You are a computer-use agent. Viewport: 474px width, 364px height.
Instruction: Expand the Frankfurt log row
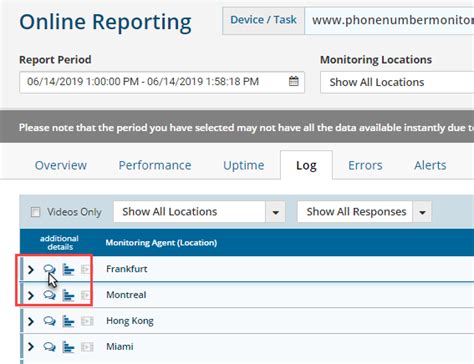(x=31, y=269)
